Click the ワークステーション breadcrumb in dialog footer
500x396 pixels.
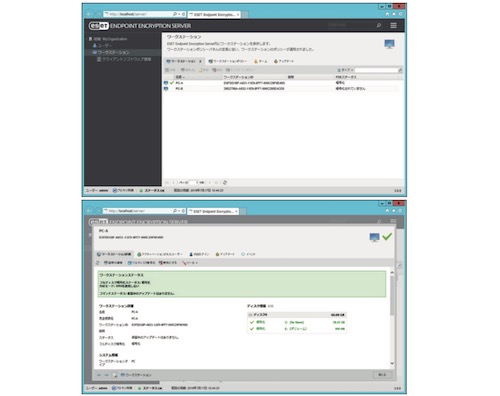point(136,375)
